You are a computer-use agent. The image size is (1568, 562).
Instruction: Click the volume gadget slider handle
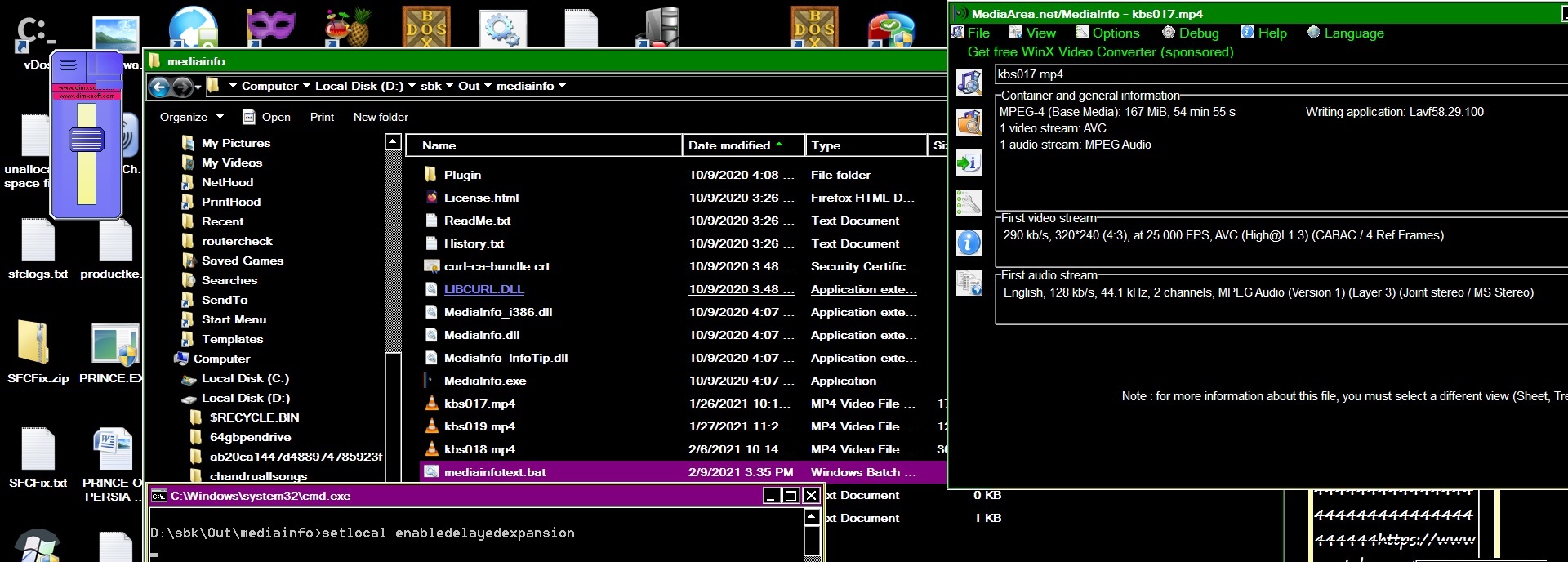[86, 140]
